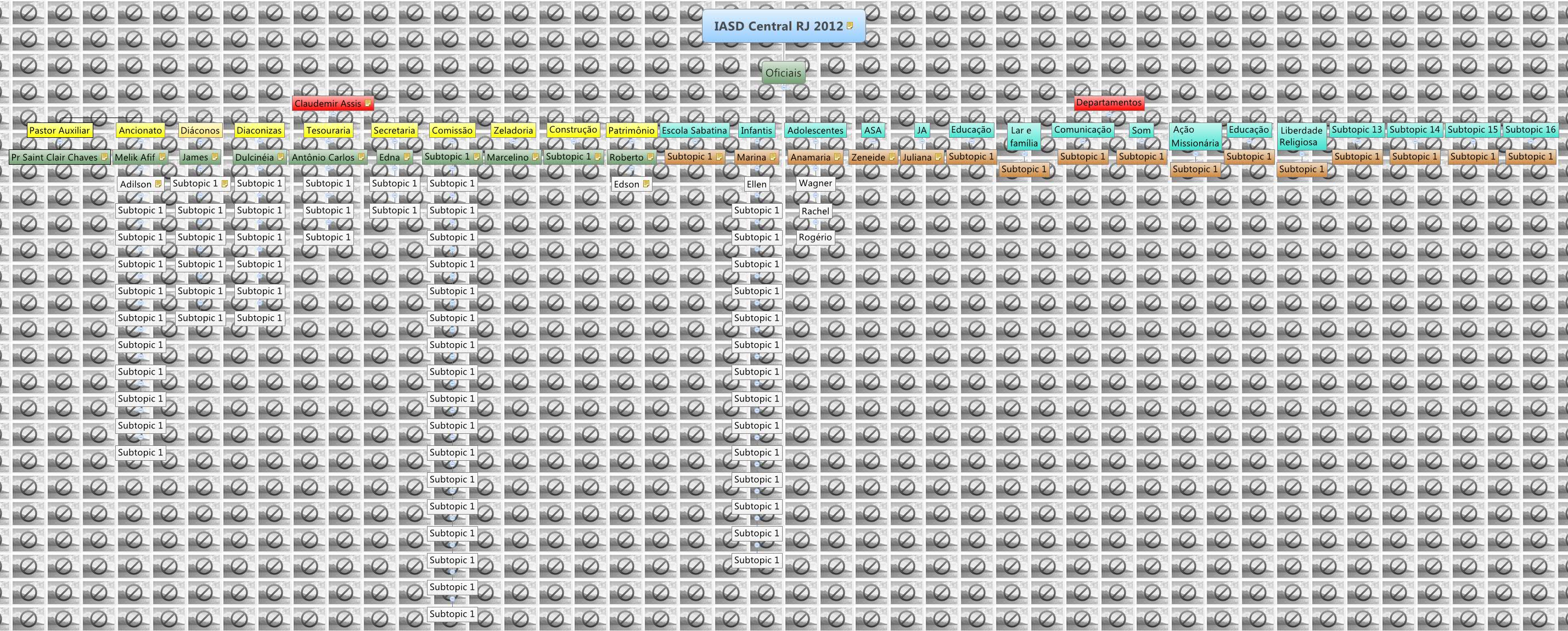Viewport: 1568px width, 631px height.
Task: Select the Departamentos red topic
Action: (1109, 102)
